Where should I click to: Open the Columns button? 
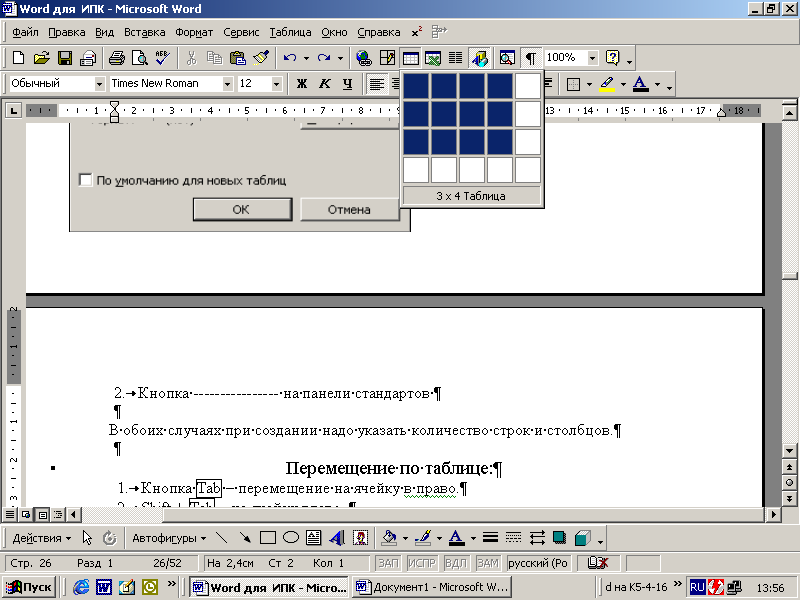(x=456, y=58)
